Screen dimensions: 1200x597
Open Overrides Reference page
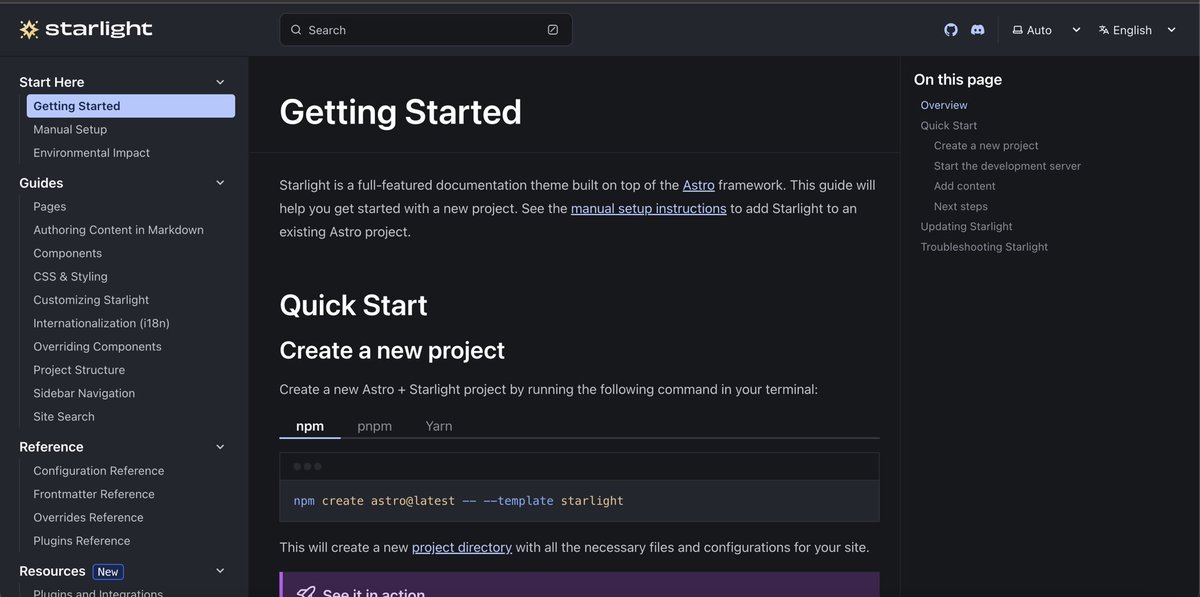[x=89, y=517]
